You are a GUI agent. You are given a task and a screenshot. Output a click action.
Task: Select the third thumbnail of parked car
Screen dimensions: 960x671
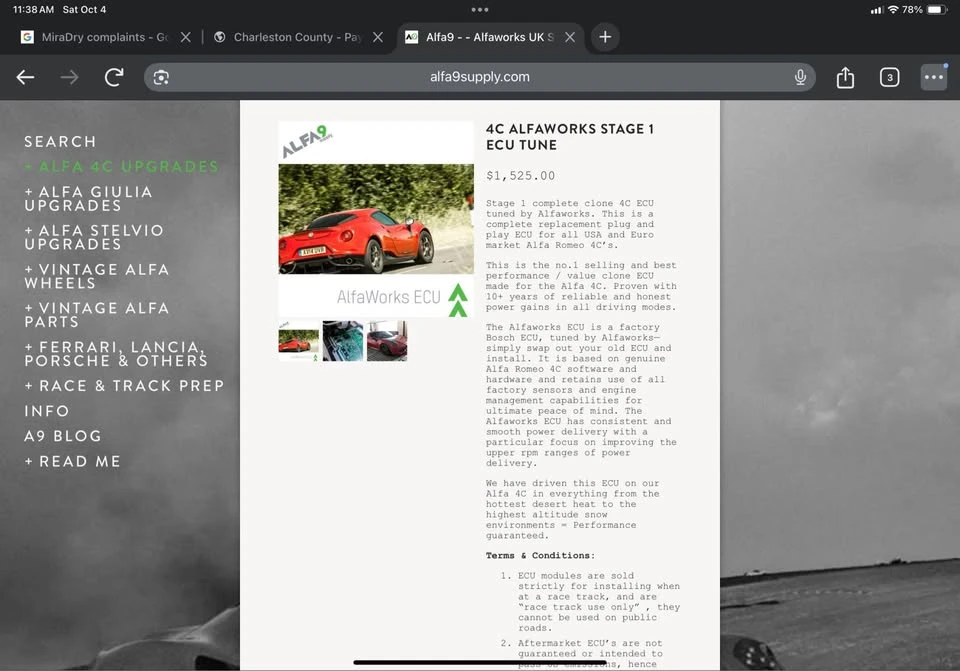tap(387, 341)
